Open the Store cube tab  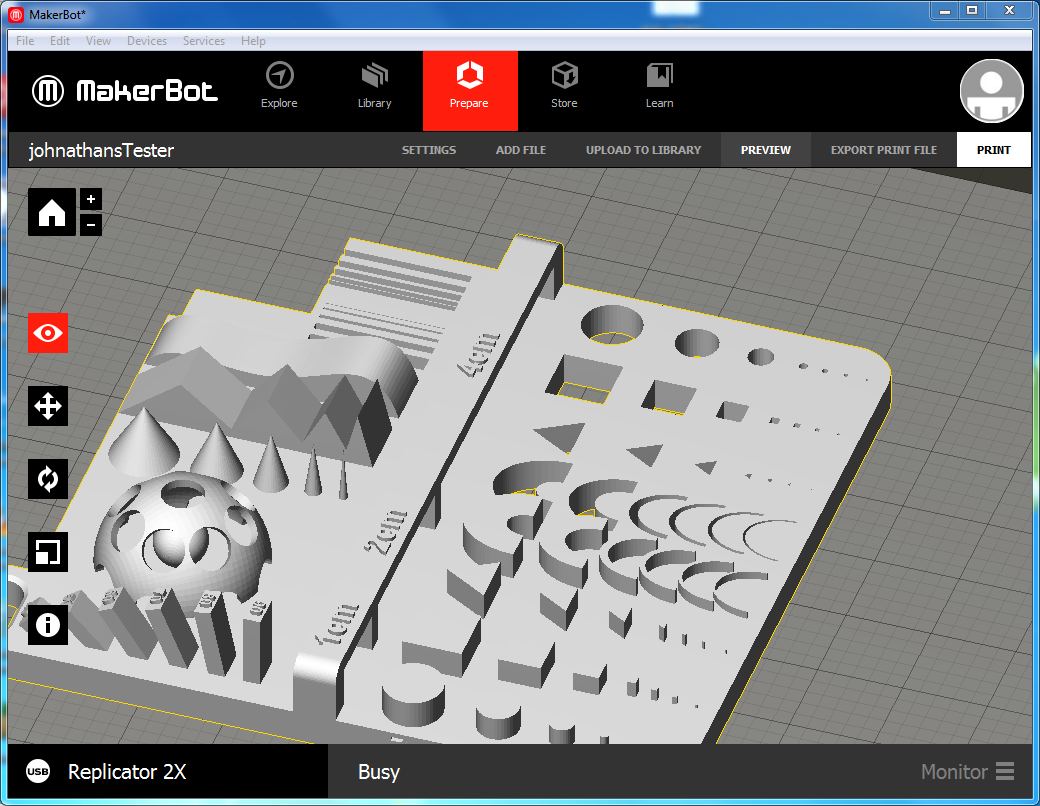click(x=564, y=86)
